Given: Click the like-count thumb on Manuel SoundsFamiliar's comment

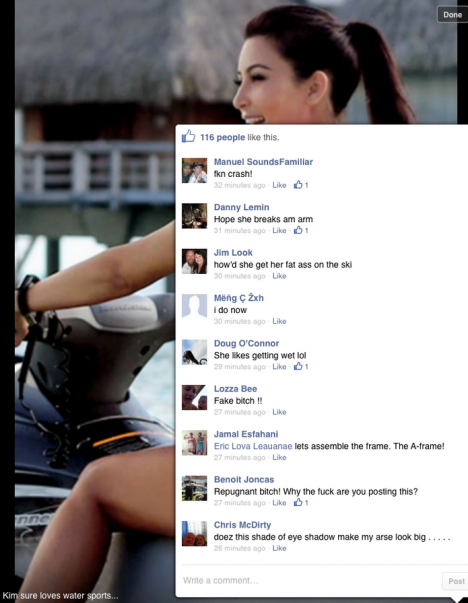Looking at the screenshot, I should tap(298, 185).
